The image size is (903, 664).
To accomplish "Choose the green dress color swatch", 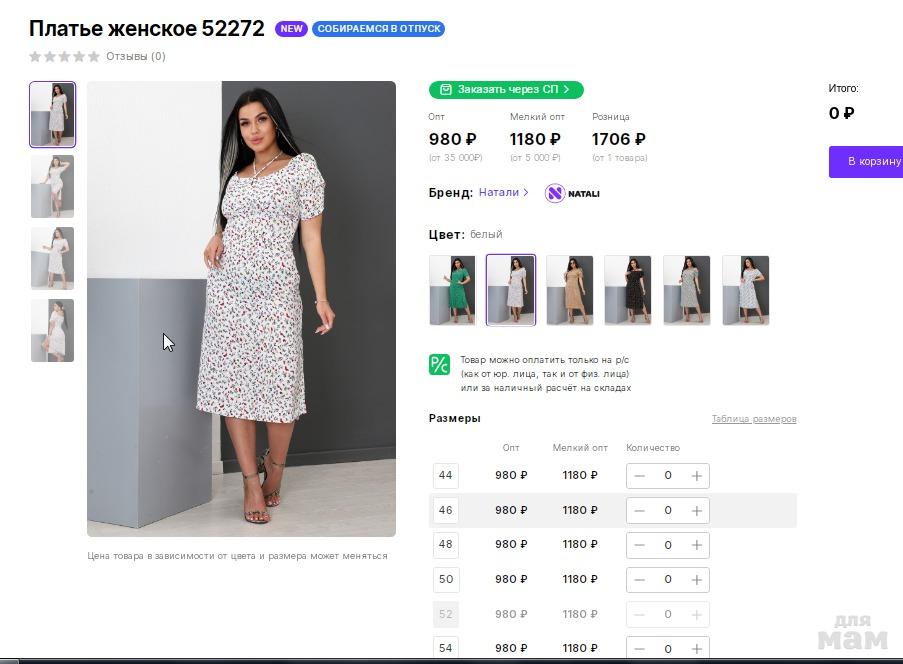I will coord(452,290).
